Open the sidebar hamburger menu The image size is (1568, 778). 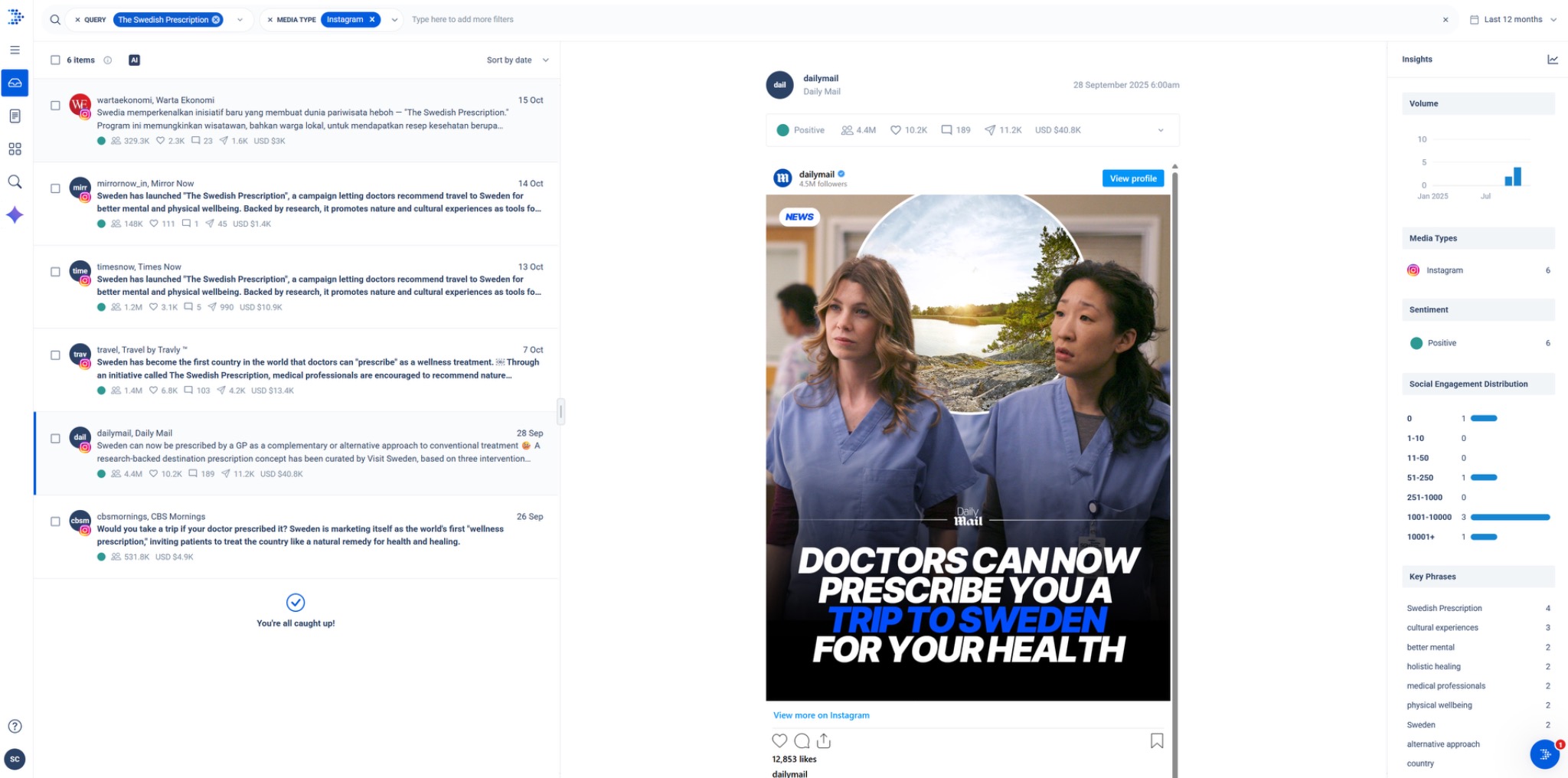(x=15, y=49)
